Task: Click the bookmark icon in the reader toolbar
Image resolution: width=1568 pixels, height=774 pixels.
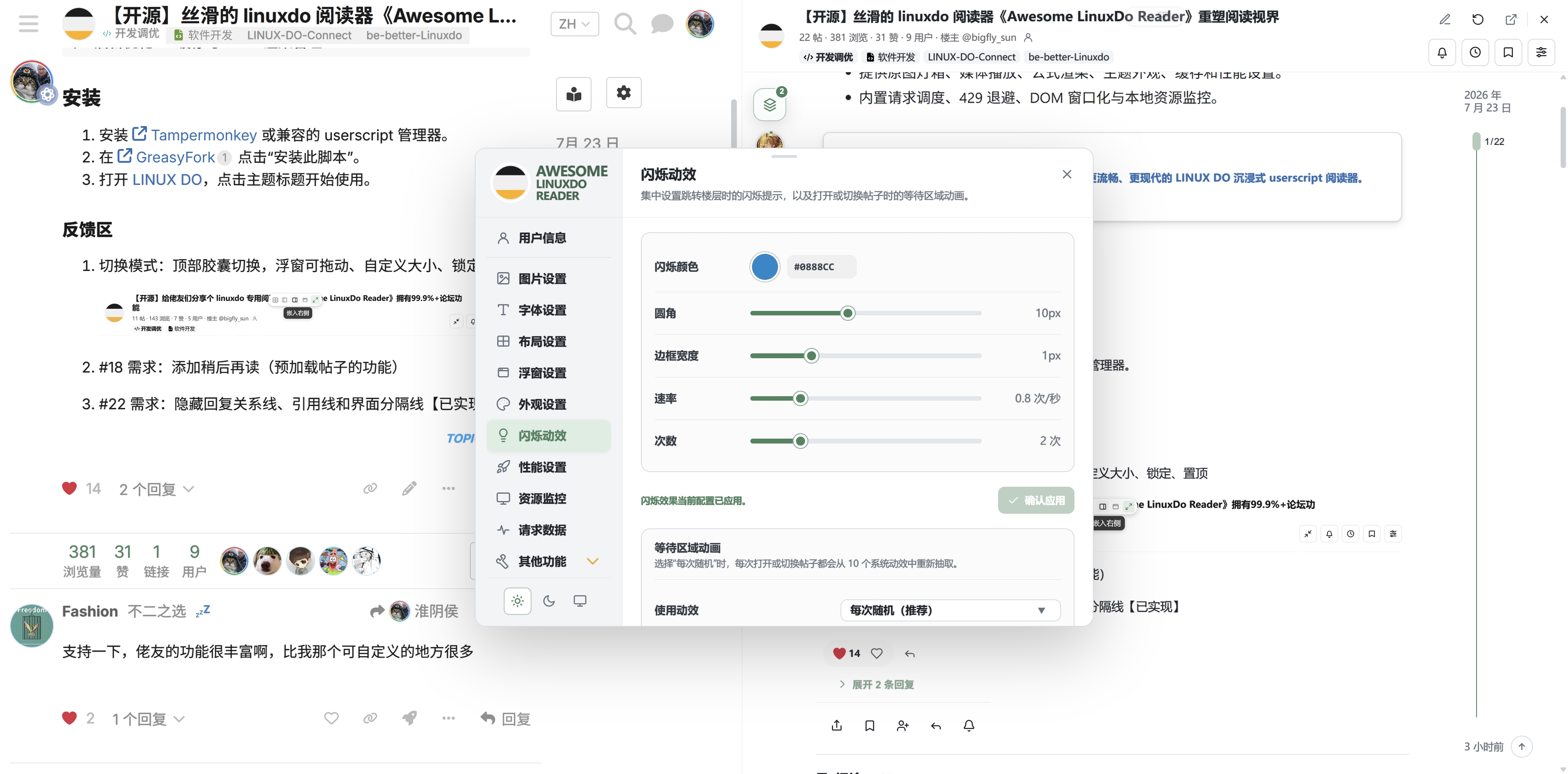Action: pos(1508,52)
